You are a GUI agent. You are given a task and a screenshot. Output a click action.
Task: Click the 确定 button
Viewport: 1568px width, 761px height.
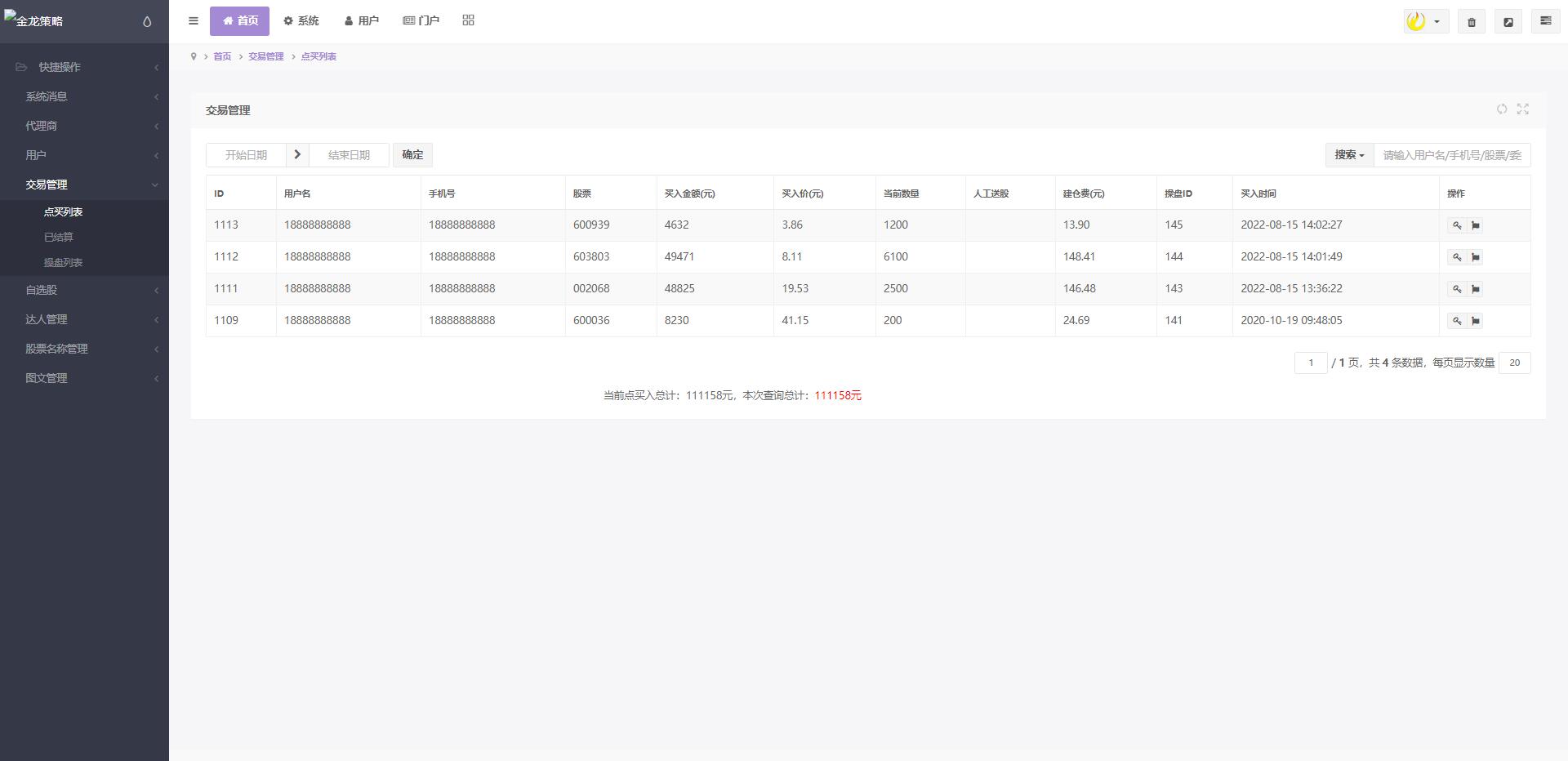412,155
